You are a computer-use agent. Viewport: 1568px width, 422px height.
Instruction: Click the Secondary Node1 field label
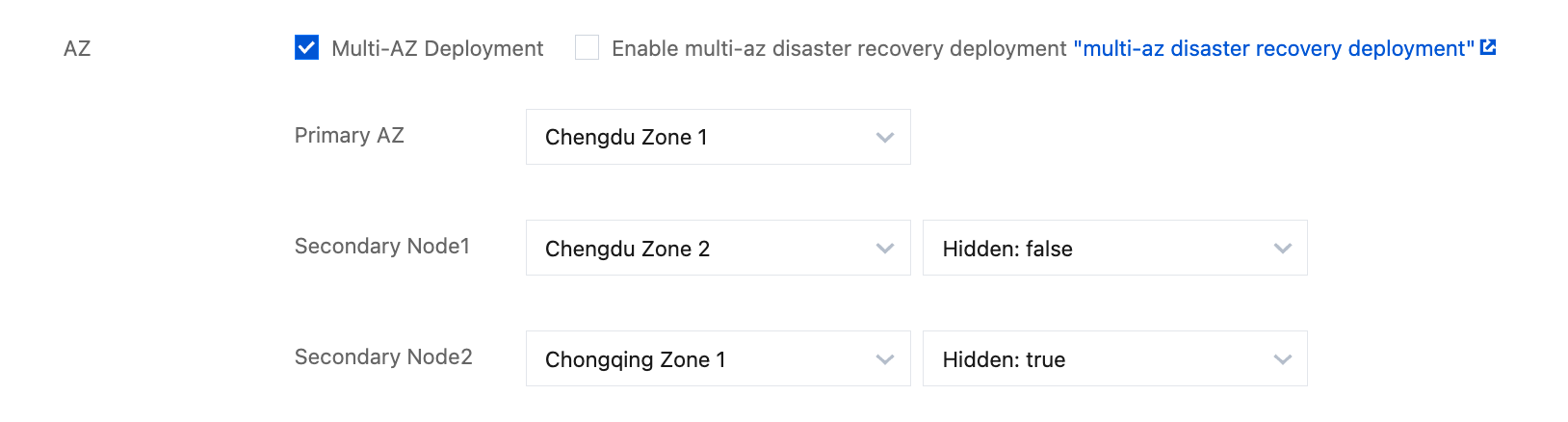[x=382, y=246]
